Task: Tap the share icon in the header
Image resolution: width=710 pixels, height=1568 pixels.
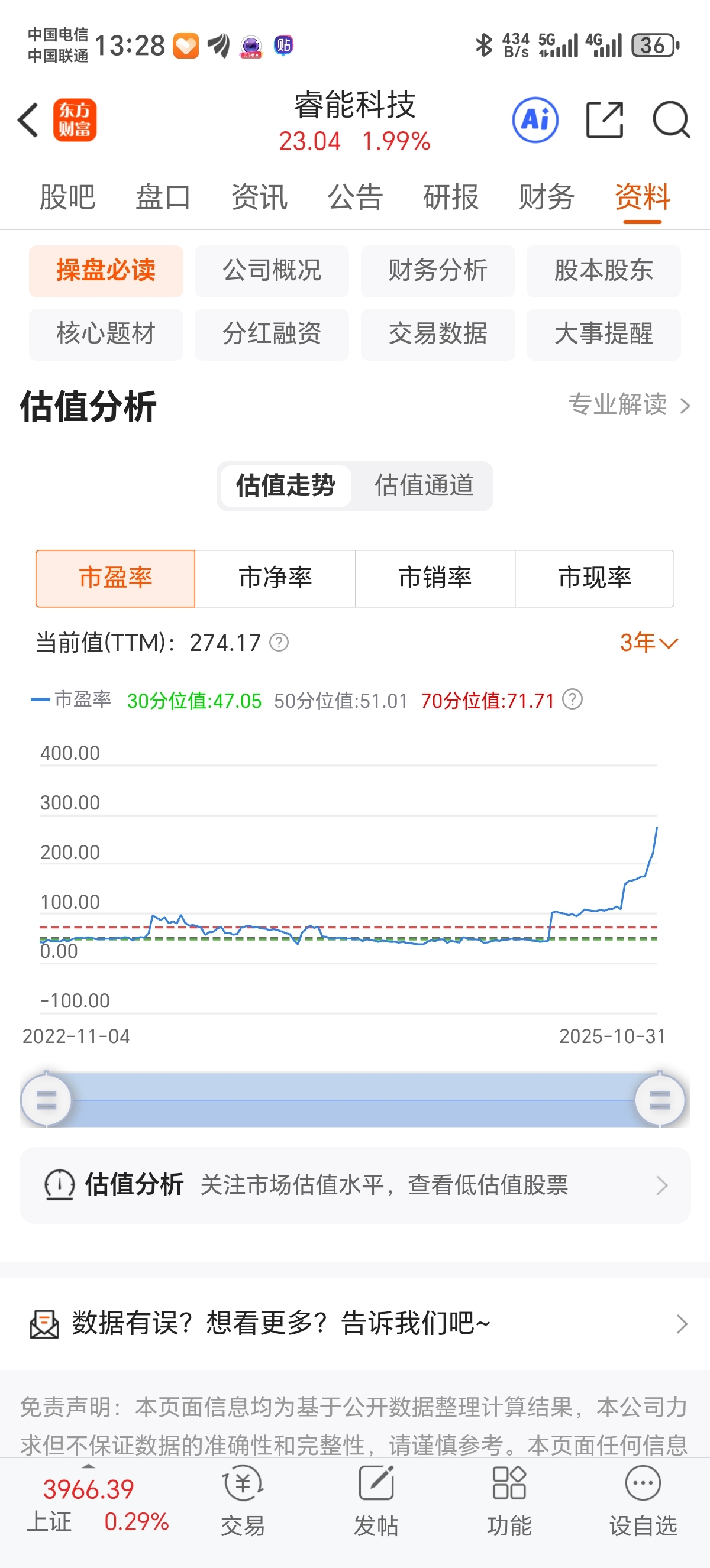Action: (x=605, y=120)
